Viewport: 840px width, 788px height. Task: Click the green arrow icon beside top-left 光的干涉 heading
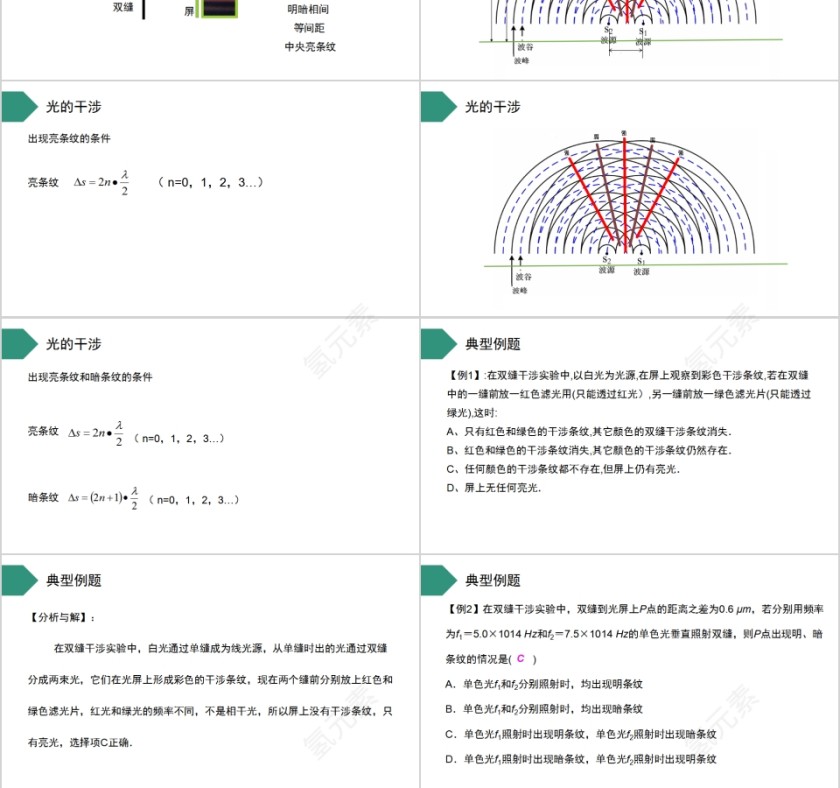coord(22,107)
